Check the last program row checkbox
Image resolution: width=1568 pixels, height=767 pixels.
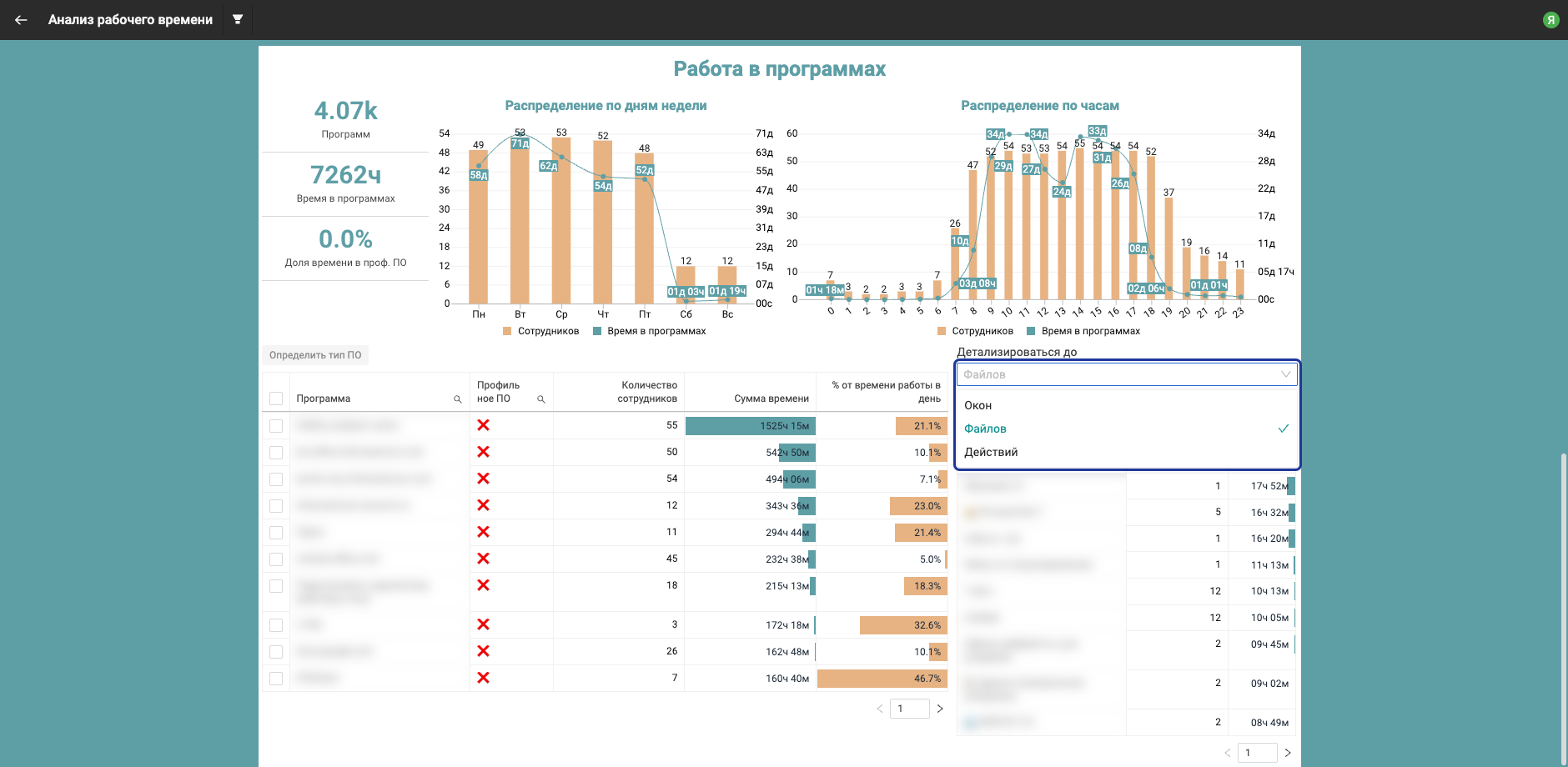tap(276, 679)
